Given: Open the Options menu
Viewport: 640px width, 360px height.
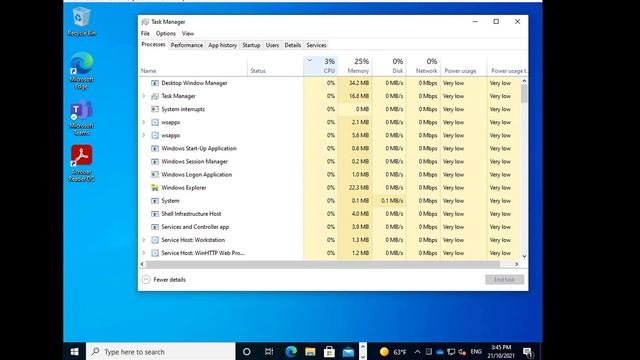Looking at the screenshot, I should point(165,33).
